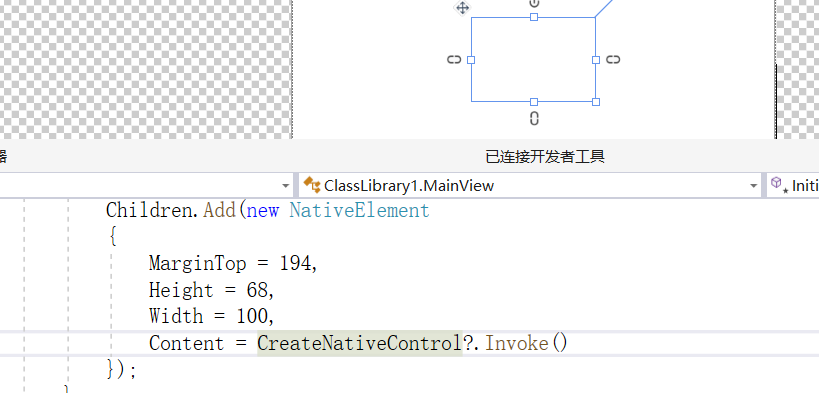Click the Invoke method call in code

(x=517, y=343)
